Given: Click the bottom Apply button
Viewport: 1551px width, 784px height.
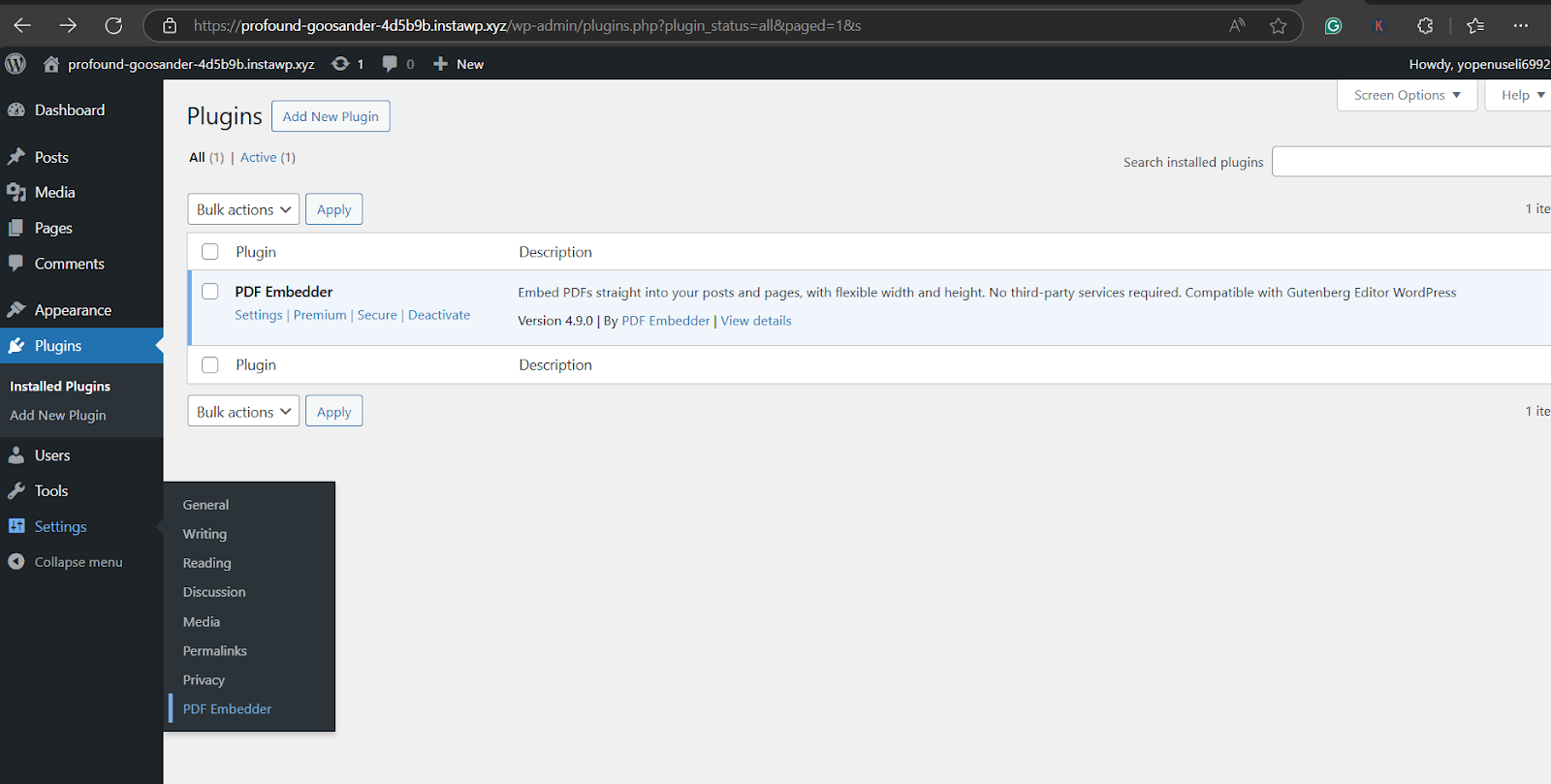Looking at the screenshot, I should [x=334, y=411].
